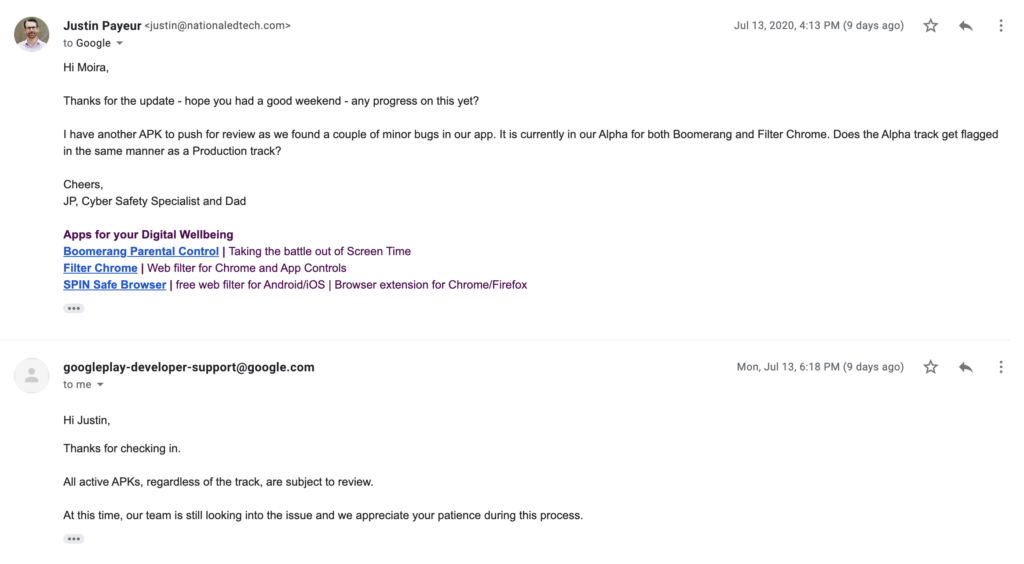
Task: Click the justin@nationaledtech.com email address
Action: pos(218,26)
